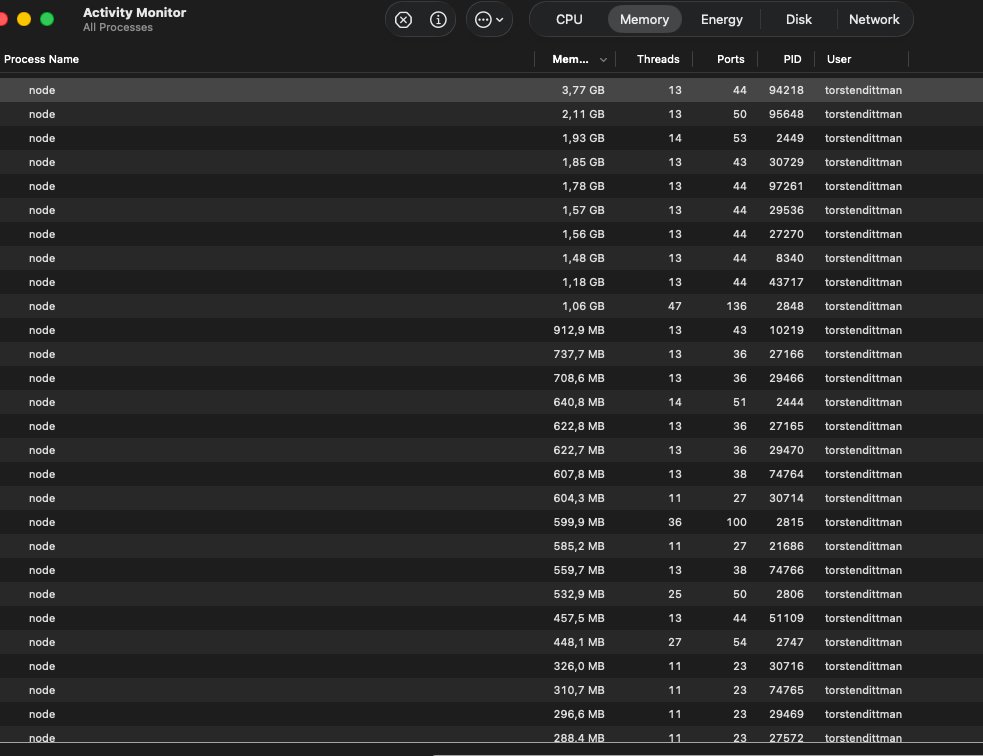This screenshot has width=983, height=756.
Task: Click the 607,8 MB memory cell
Action: click(x=579, y=474)
